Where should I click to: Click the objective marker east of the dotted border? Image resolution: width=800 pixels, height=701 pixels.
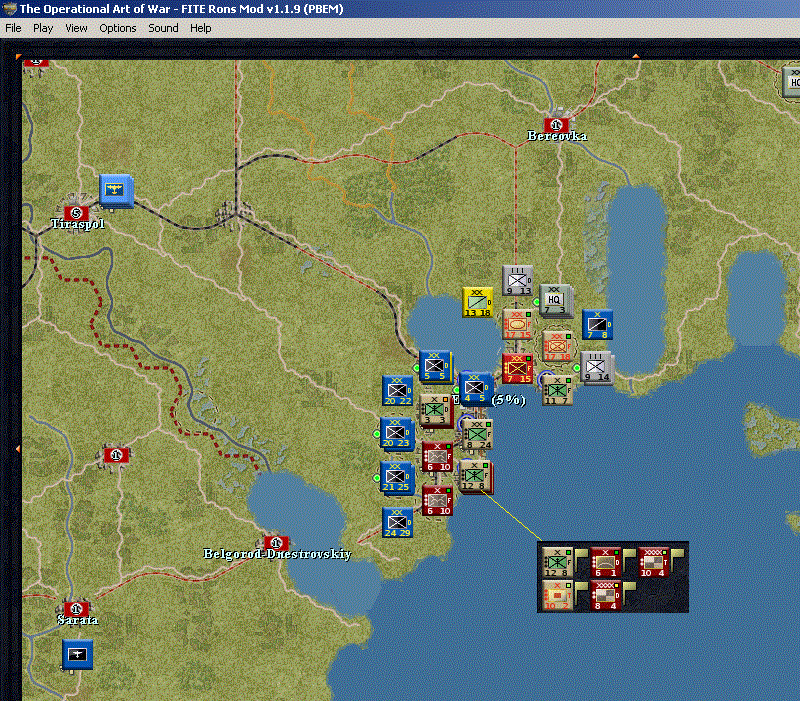[116, 455]
